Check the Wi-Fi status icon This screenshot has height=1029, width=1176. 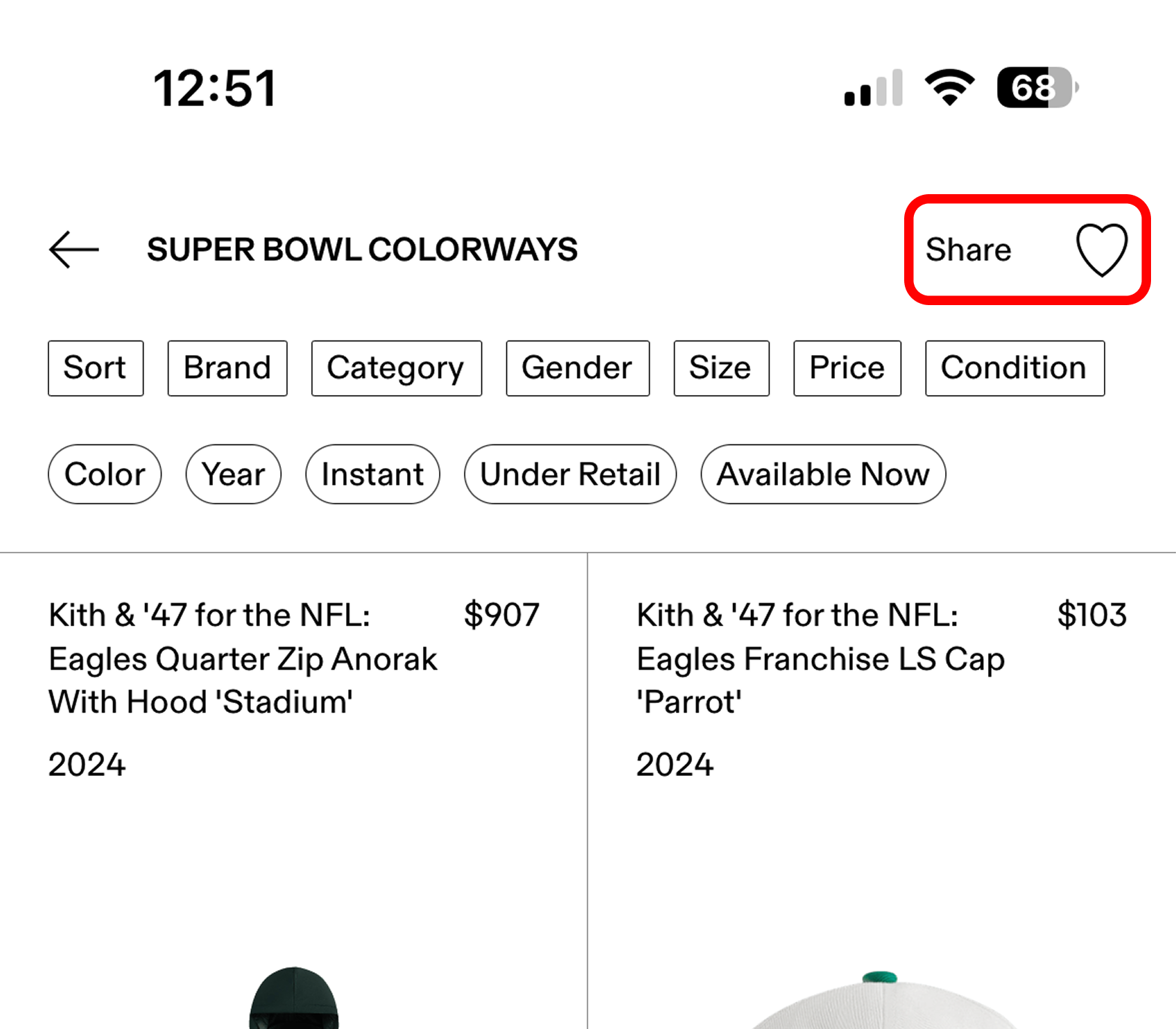tap(949, 88)
